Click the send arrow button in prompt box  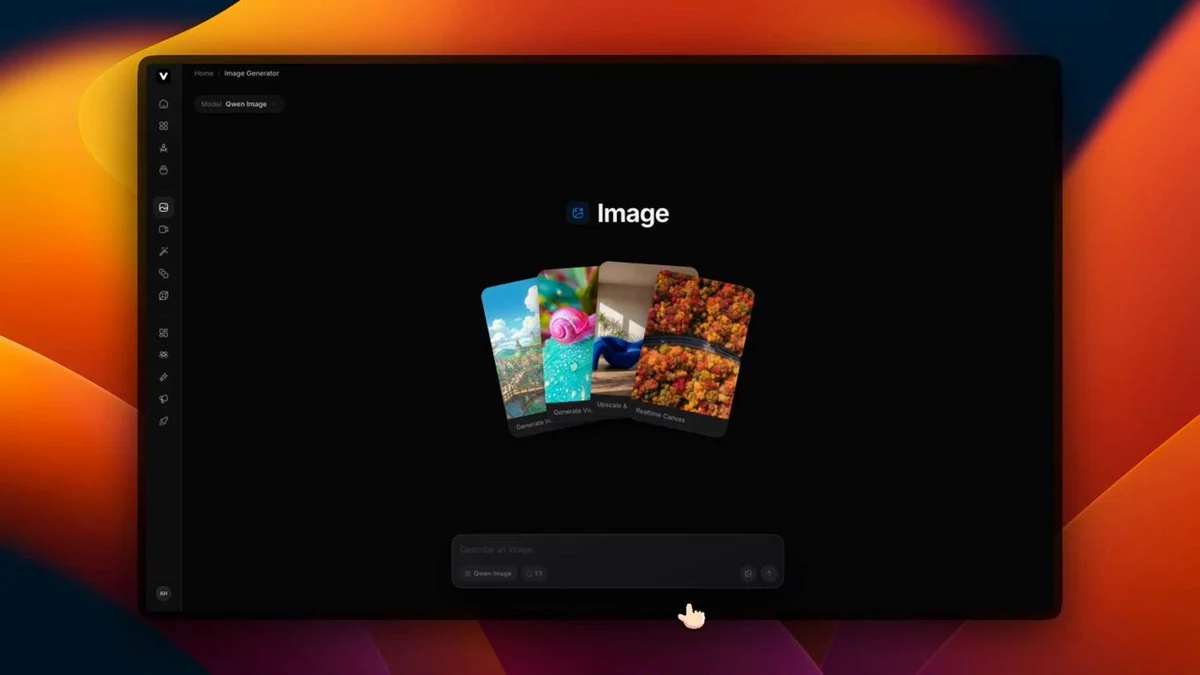point(769,573)
